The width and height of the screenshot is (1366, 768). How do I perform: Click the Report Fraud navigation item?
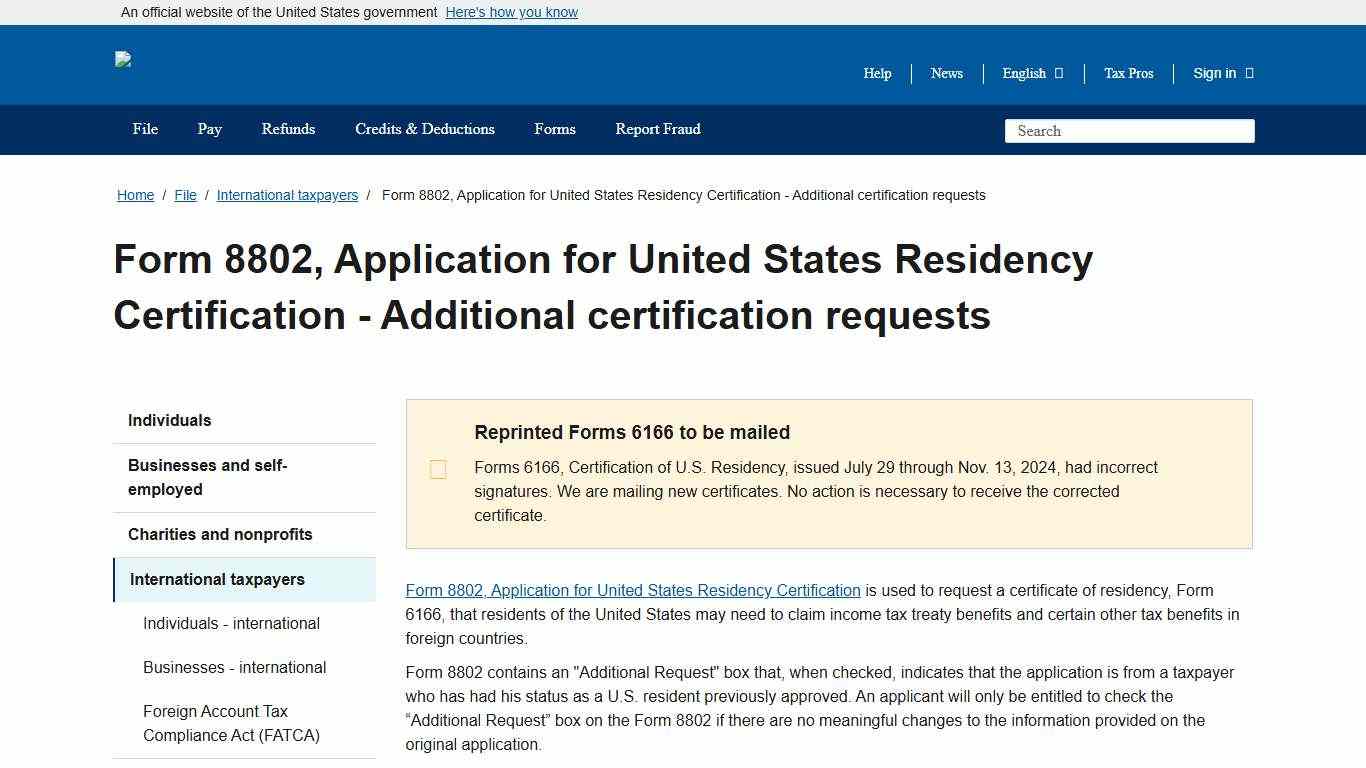coord(658,129)
